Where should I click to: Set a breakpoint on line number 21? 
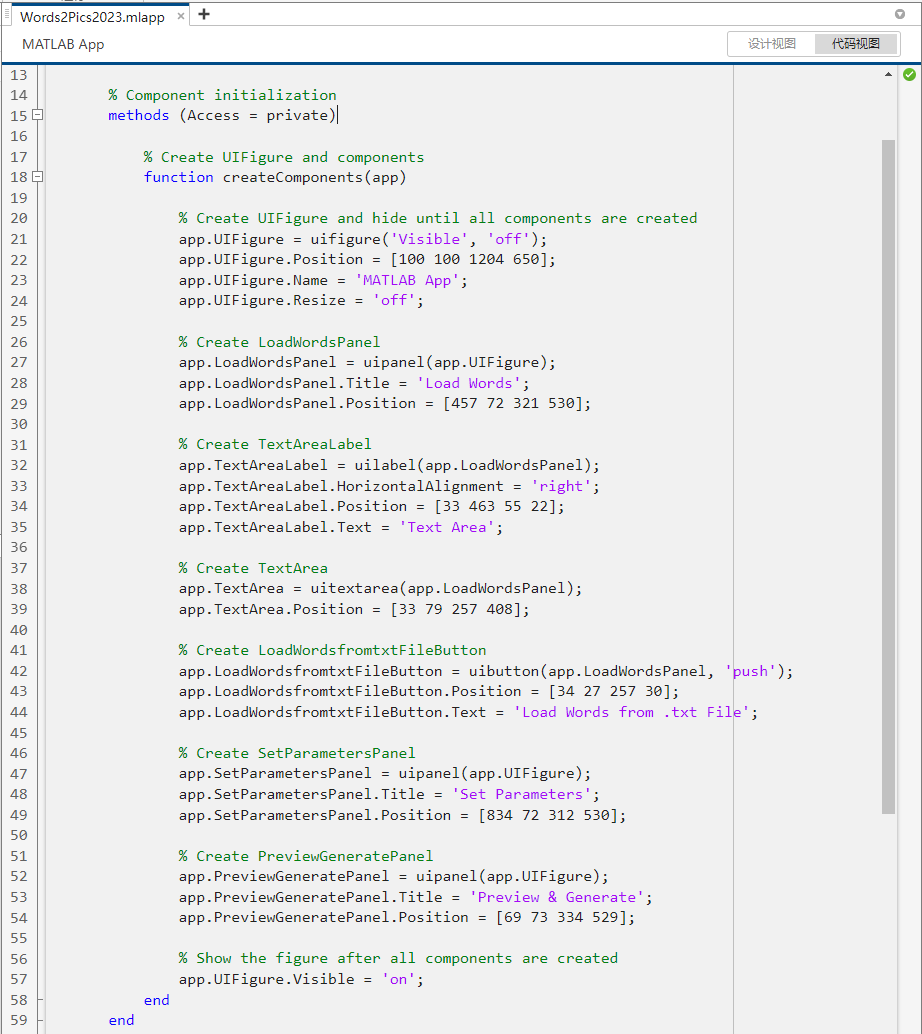coord(19,238)
